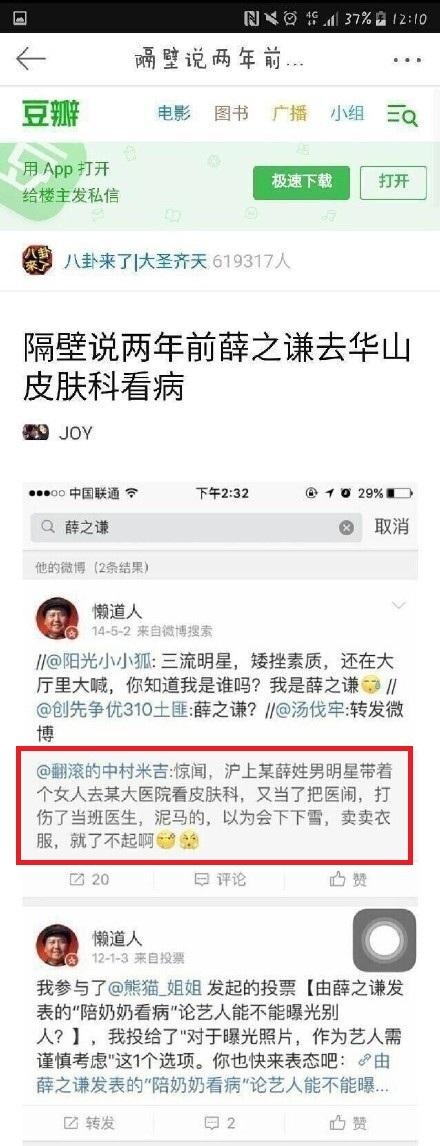This screenshot has height=1146, width=440.
Task: Tap the floating assistive touch circle
Action: (x=384, y=941)
